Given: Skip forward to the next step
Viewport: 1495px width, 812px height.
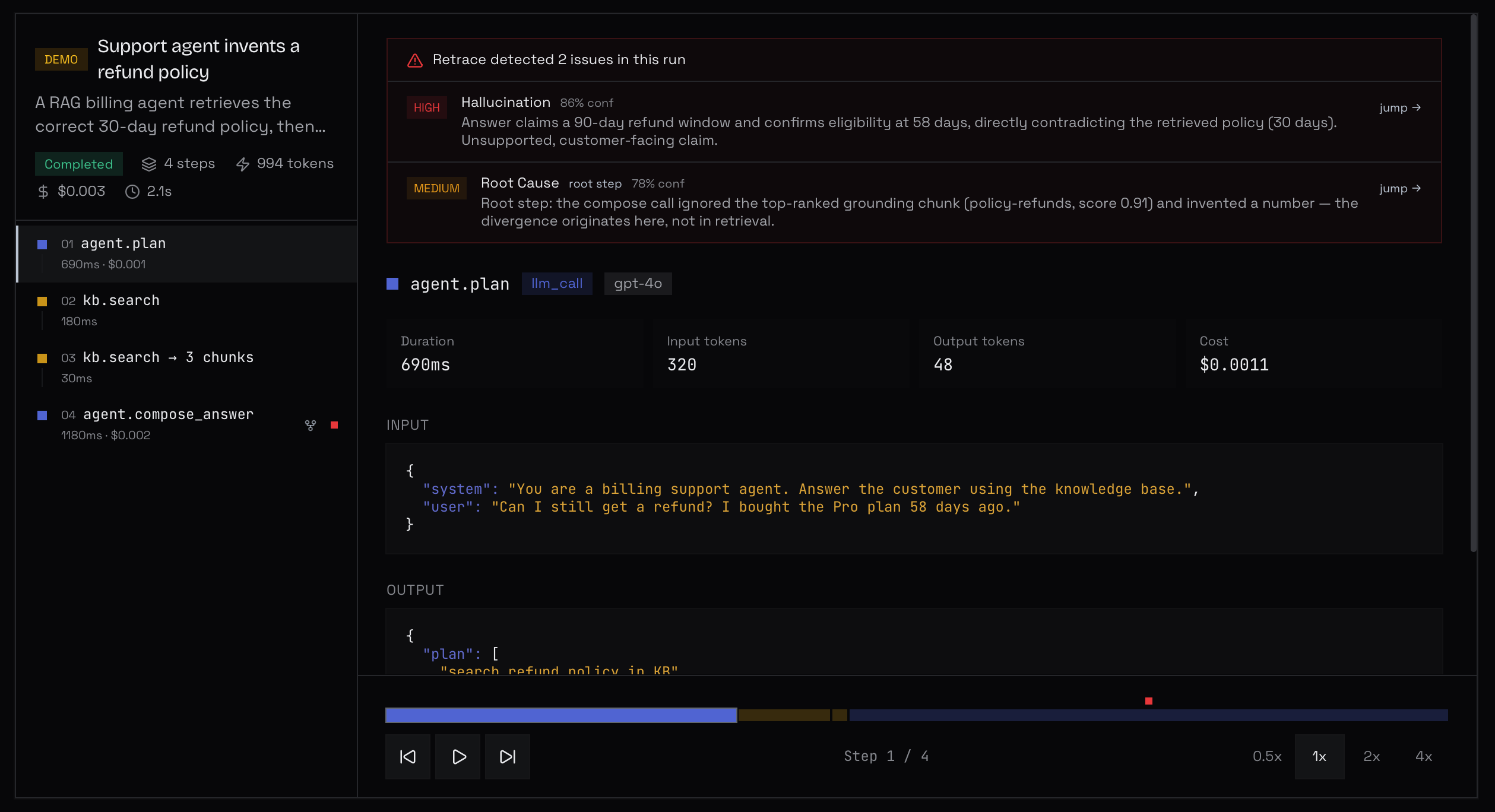Looking at the screenshot, I should 508,756.
